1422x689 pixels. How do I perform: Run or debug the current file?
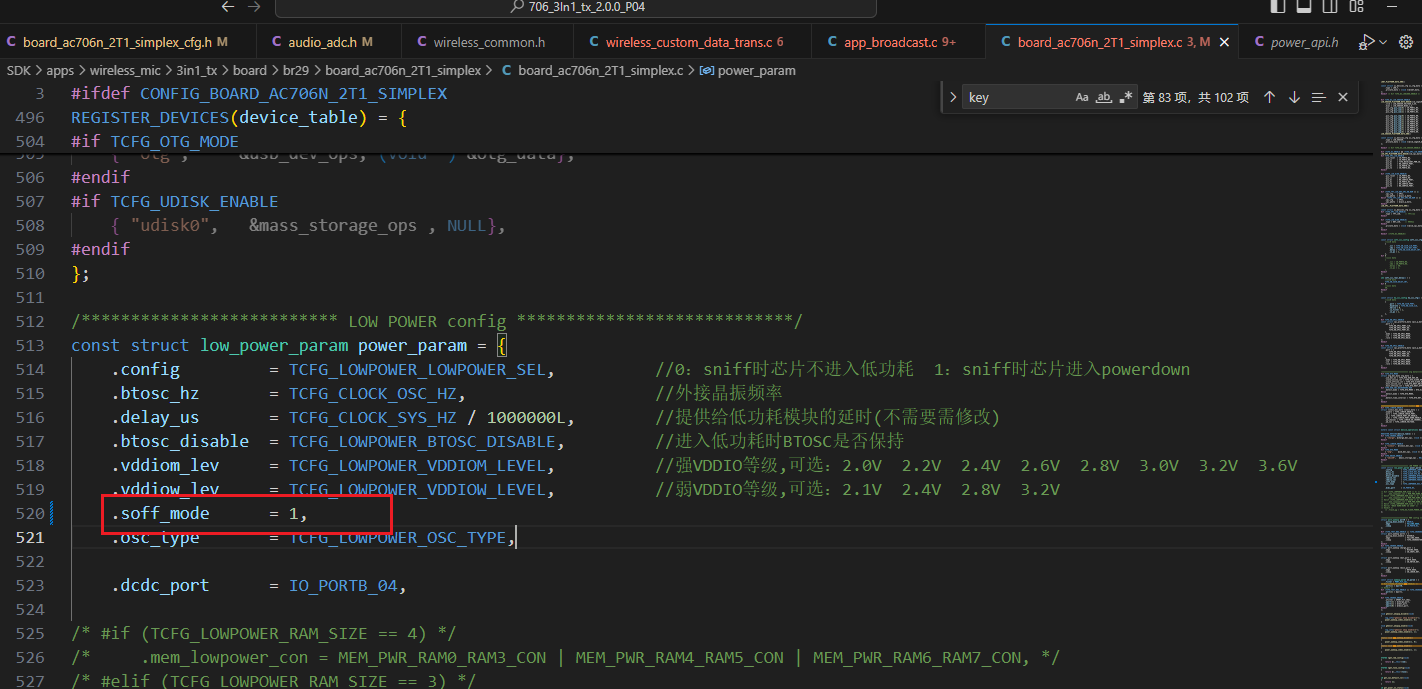coord(1366,42)
